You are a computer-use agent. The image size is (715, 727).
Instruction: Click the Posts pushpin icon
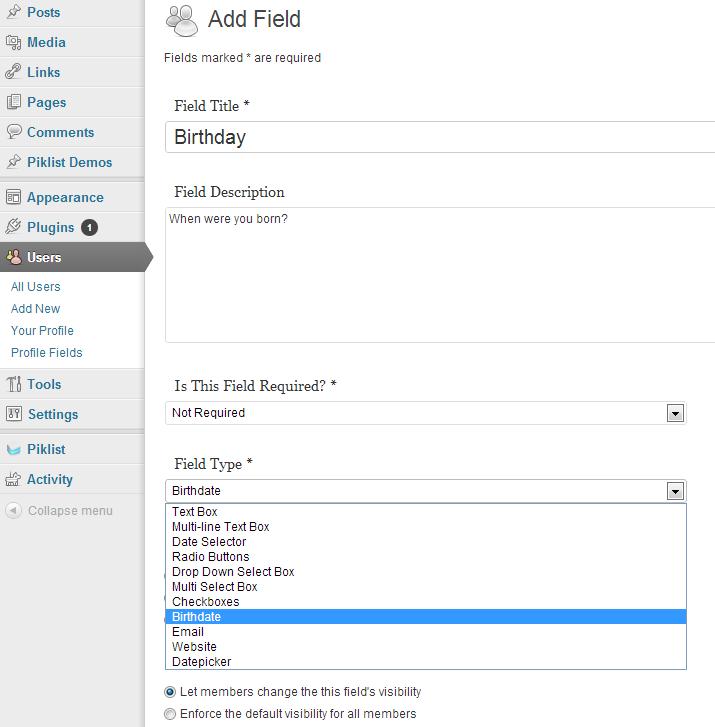(x=13, y=12)
